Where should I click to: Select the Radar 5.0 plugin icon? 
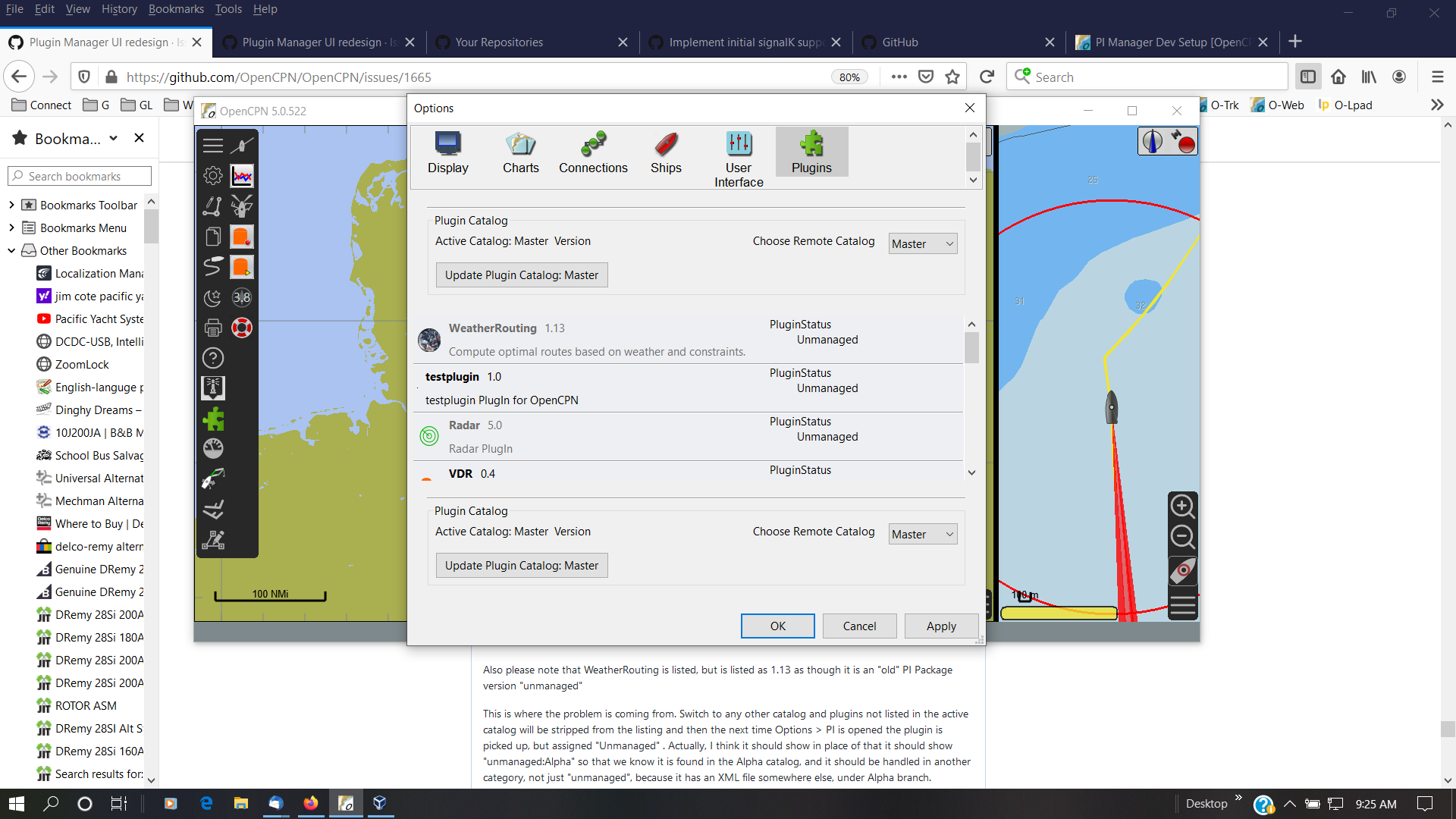429,436
